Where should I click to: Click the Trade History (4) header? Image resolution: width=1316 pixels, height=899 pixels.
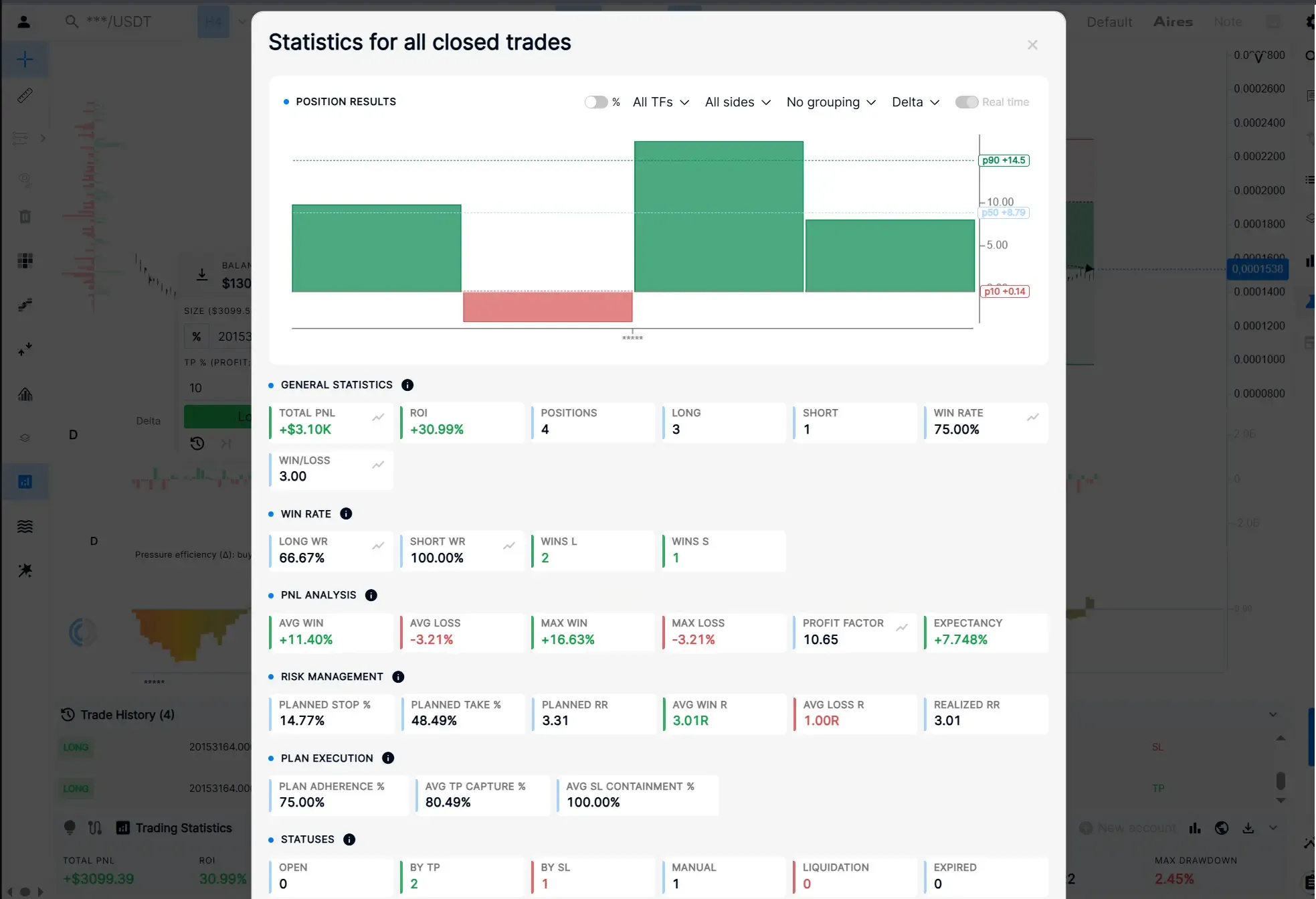pyautogui.click(x=118, y=715)
